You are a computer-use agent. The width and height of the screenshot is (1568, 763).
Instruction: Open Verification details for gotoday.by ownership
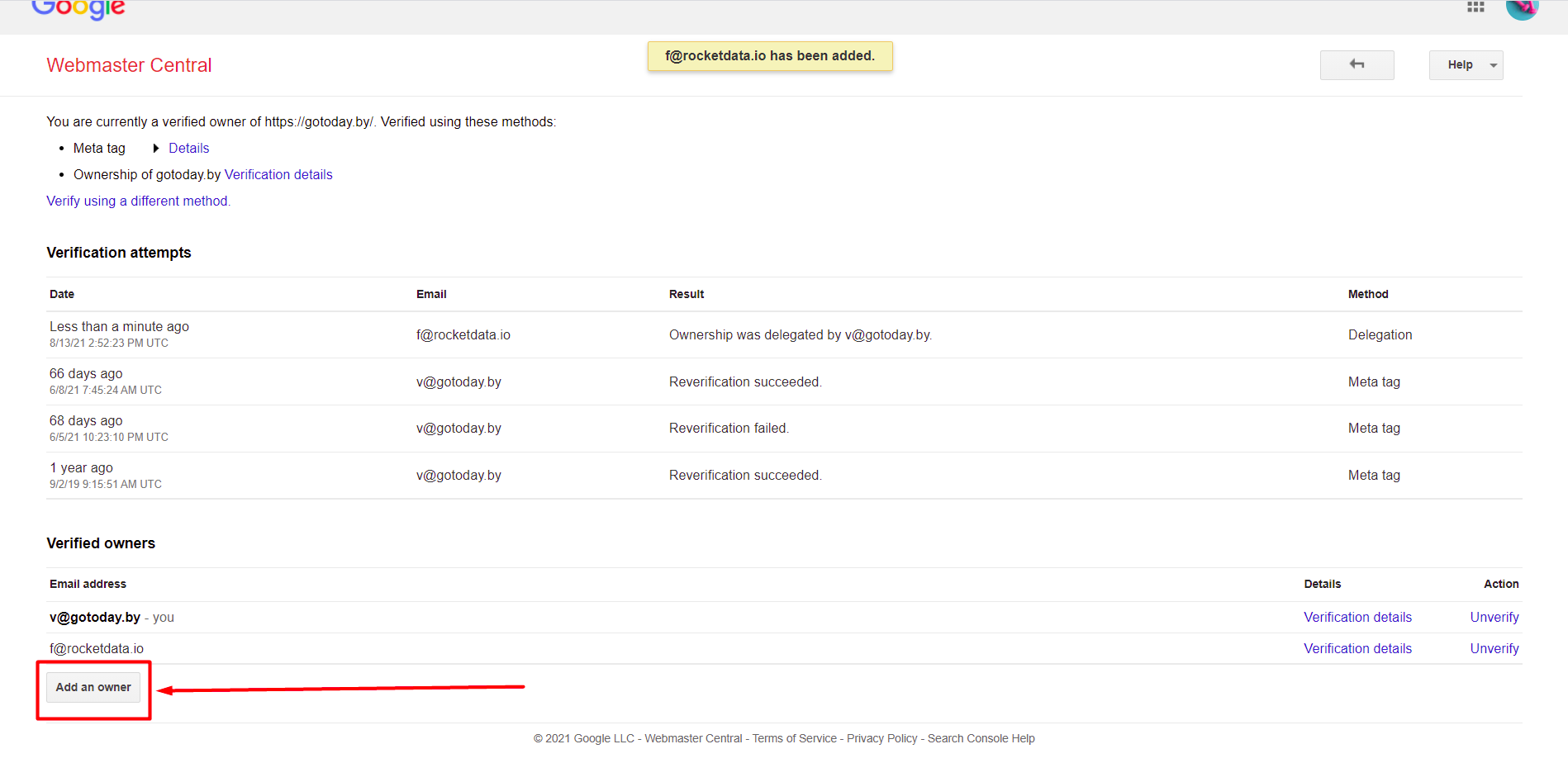coord(278,175)
